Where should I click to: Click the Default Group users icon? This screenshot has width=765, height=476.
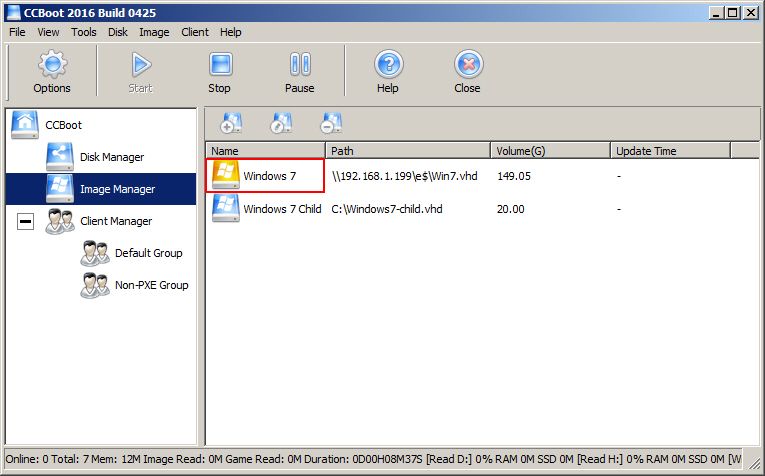click(95, 253)
